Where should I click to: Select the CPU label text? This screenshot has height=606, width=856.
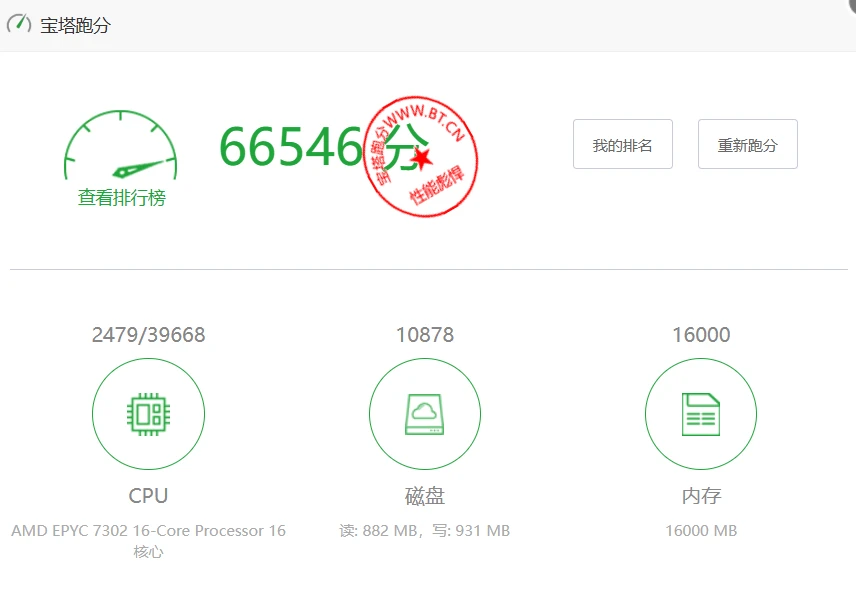pos(148,496)
